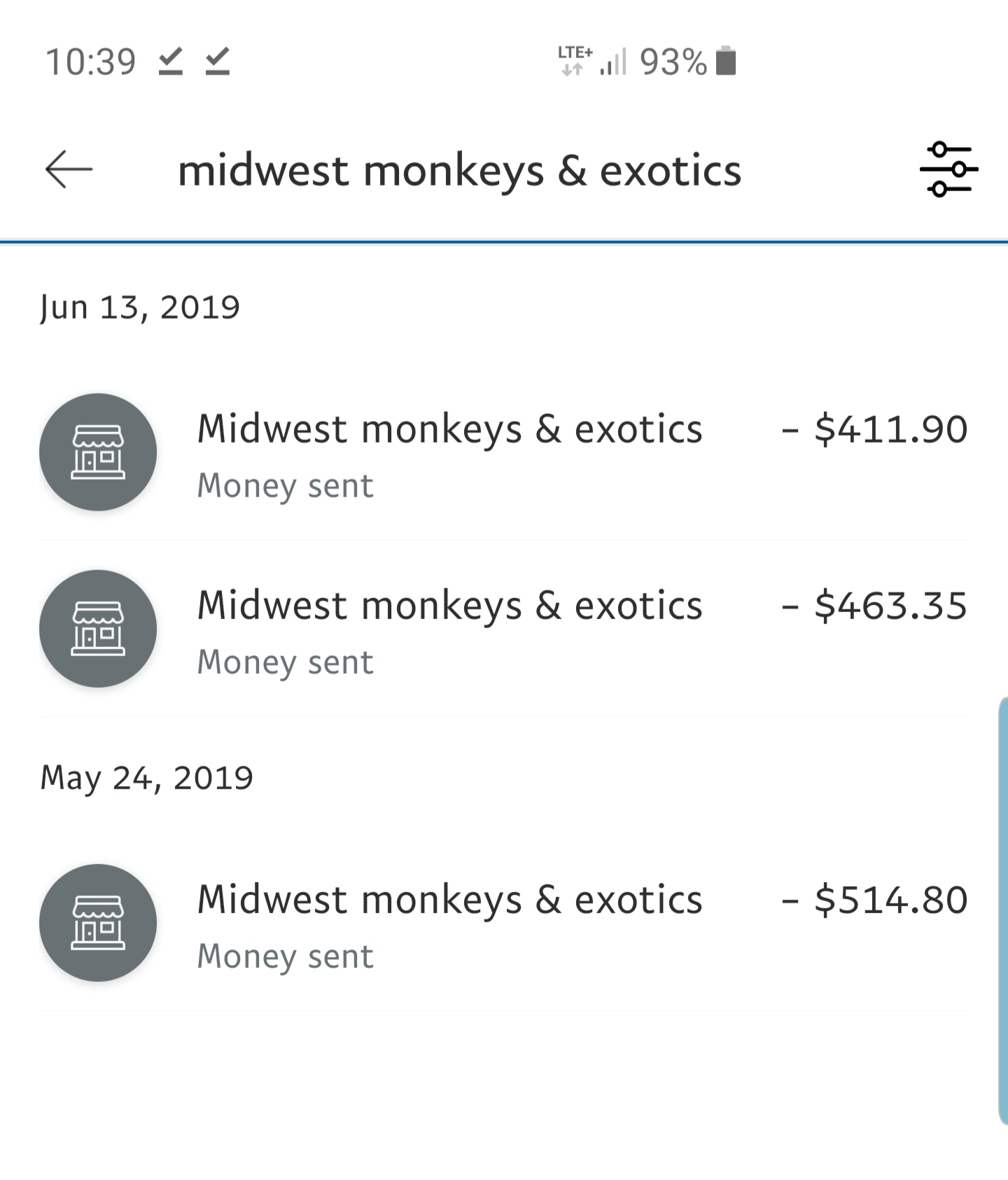Open the filter sliders icon
Image resolution: width=1008 pixels, height=1180 pixels.
(948, 169)
